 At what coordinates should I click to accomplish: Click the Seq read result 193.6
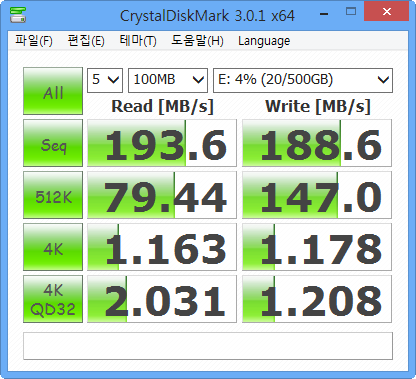[x=162, y=143]
